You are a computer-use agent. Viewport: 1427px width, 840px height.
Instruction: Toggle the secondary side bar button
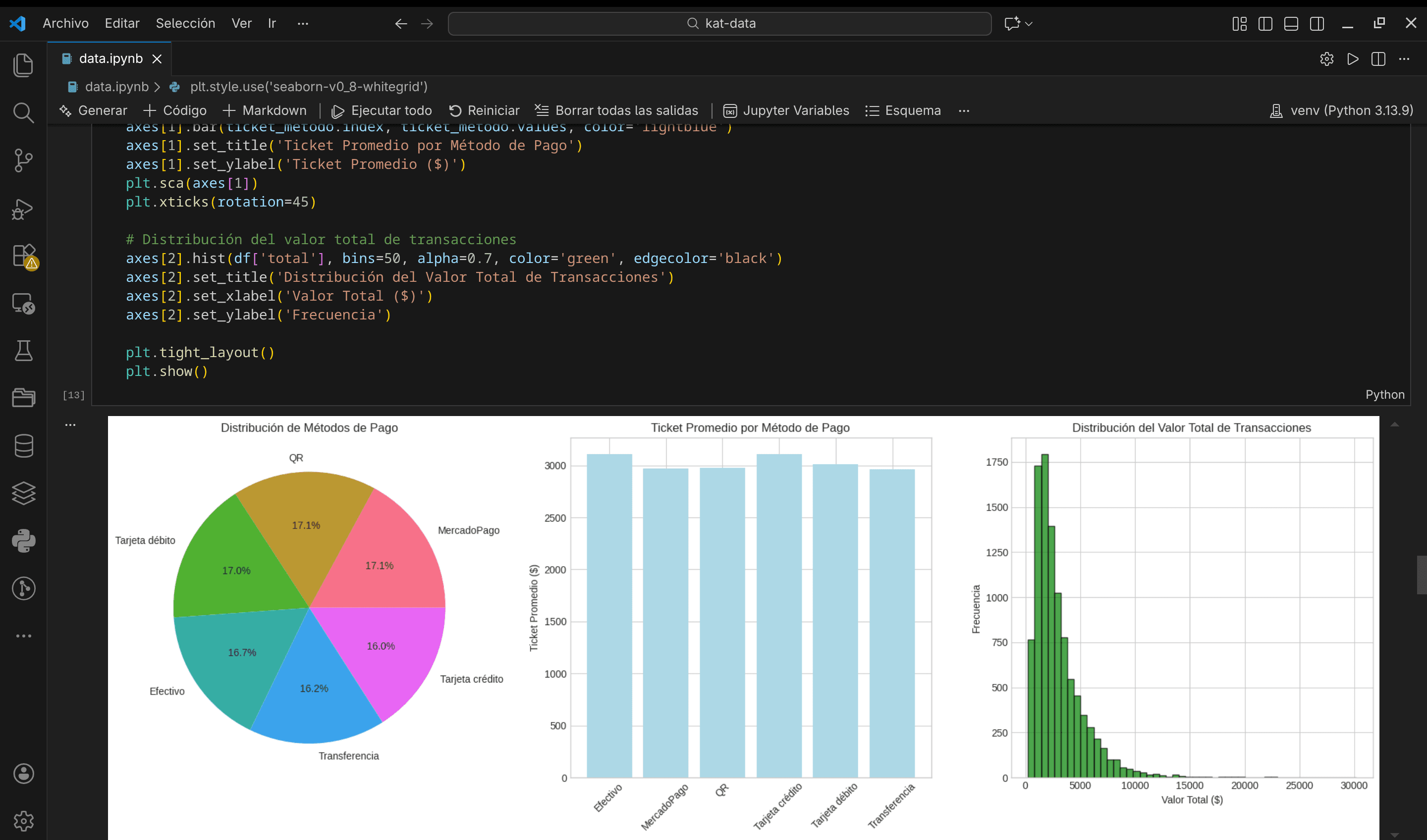click(x=1317, y=24)
